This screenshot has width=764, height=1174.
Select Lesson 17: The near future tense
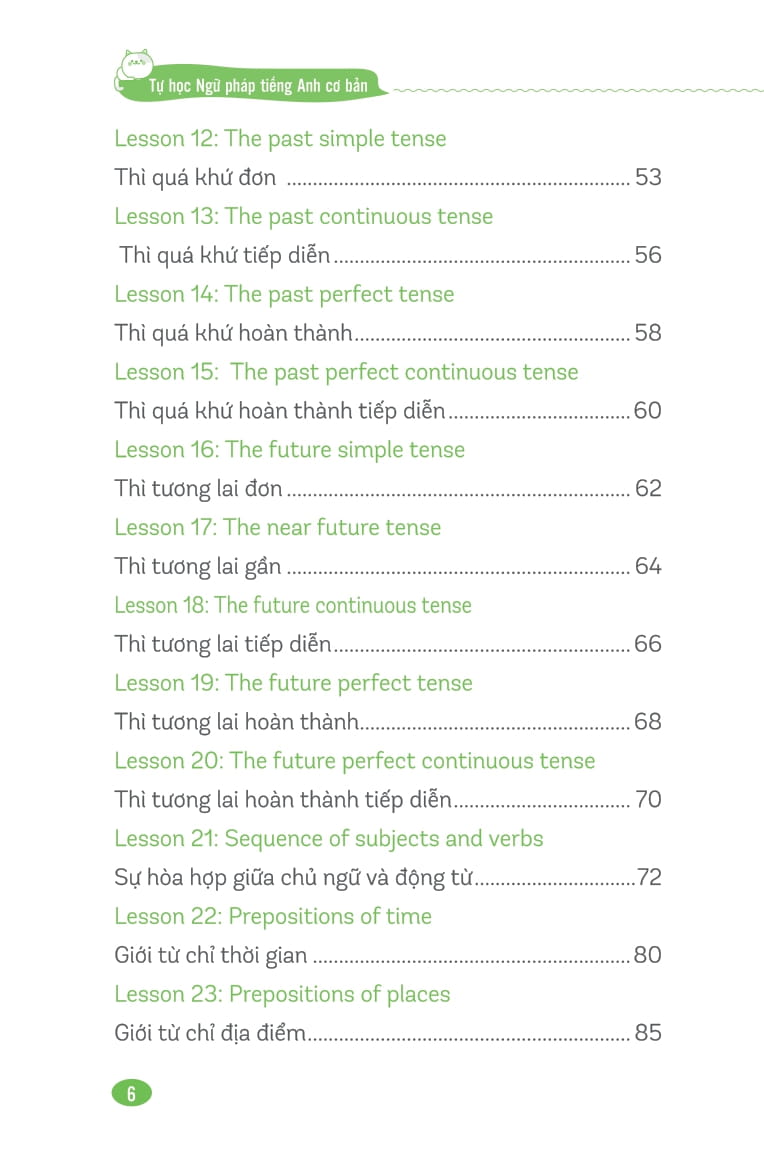[x=277, y=528]
